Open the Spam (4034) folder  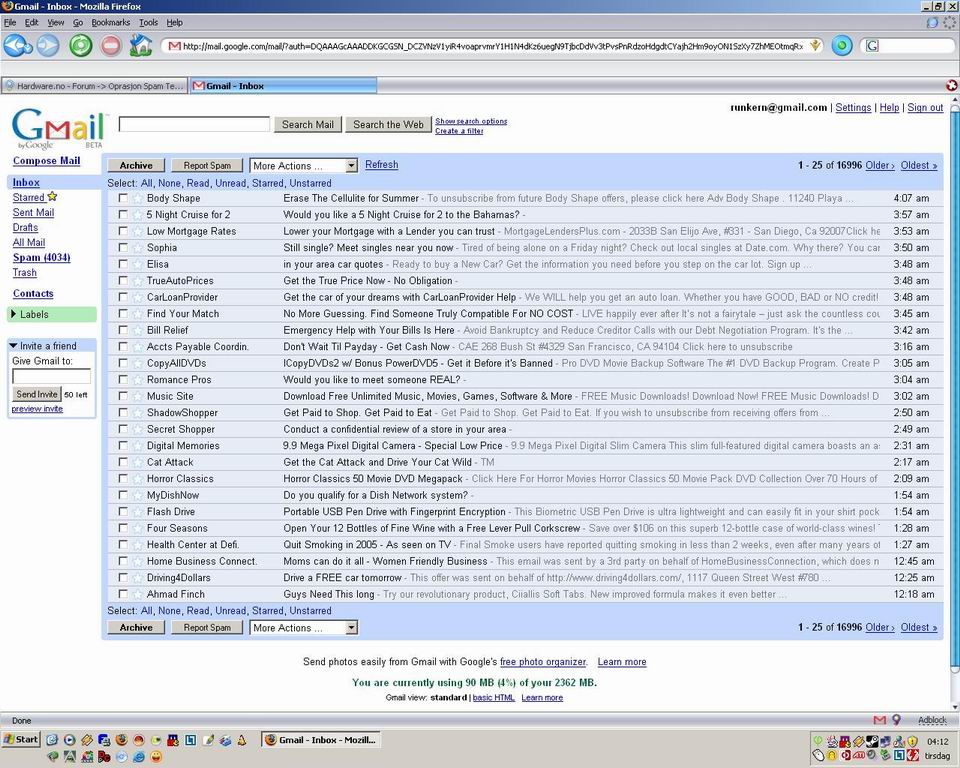pos(42,258)
